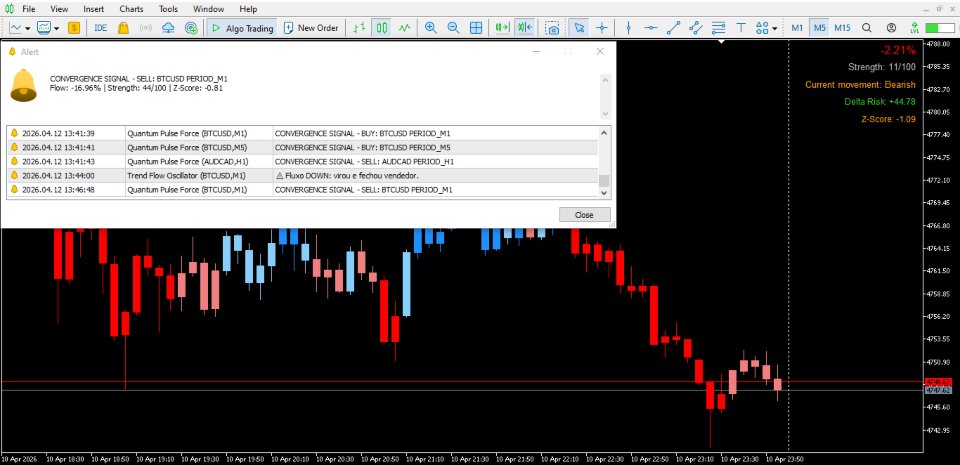Open the Charts menu

tap(132, 9)
